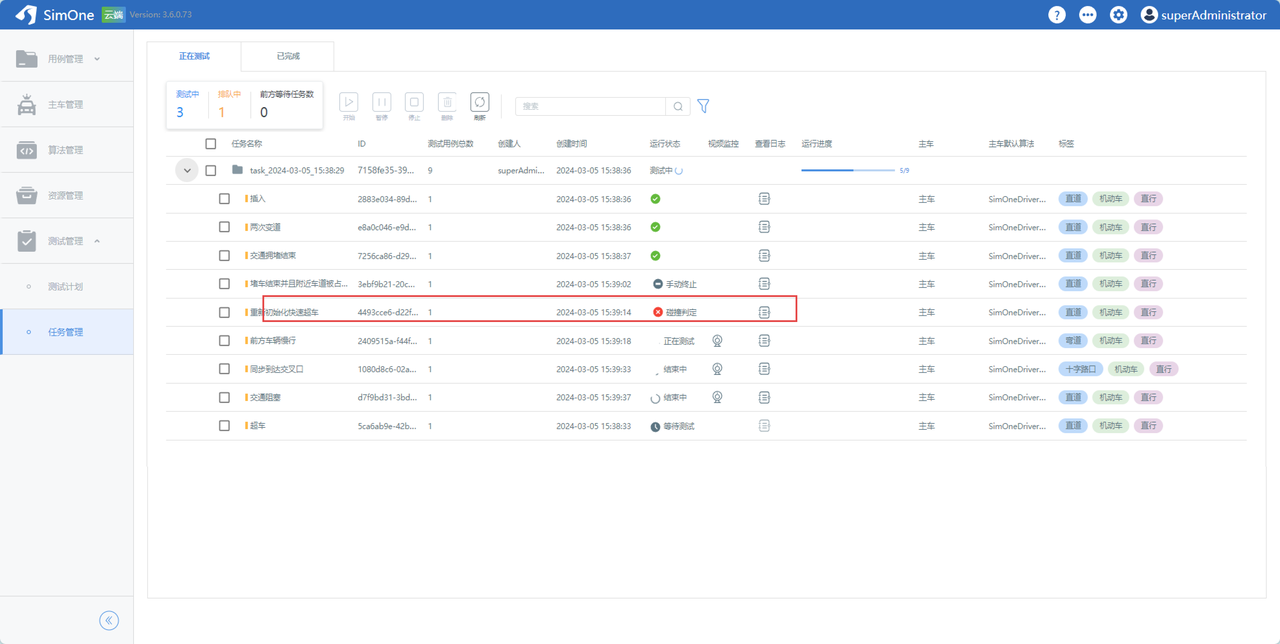
Task: View log for the 插入 task
Action: 764,199
